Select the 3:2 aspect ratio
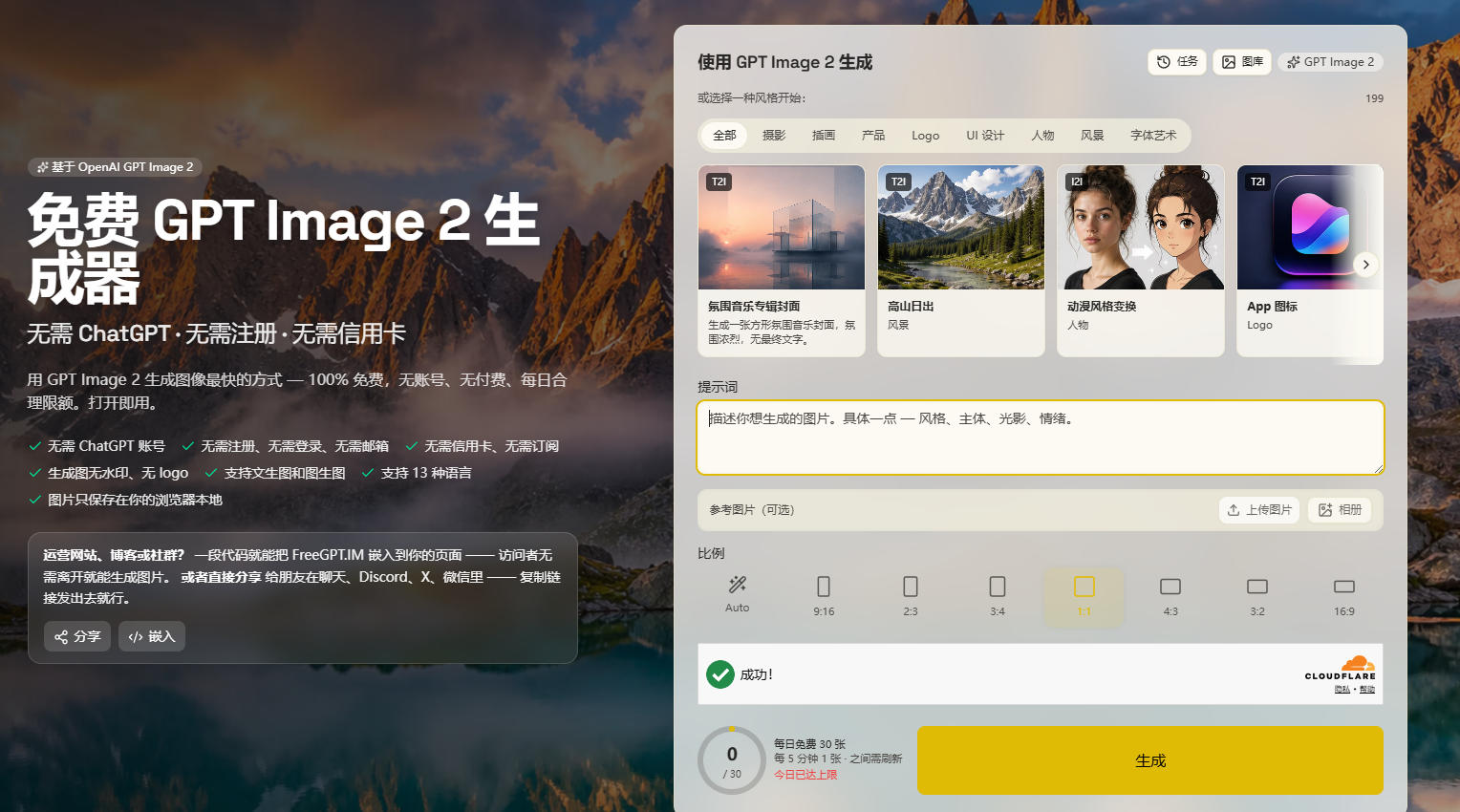 [1257, 596]
